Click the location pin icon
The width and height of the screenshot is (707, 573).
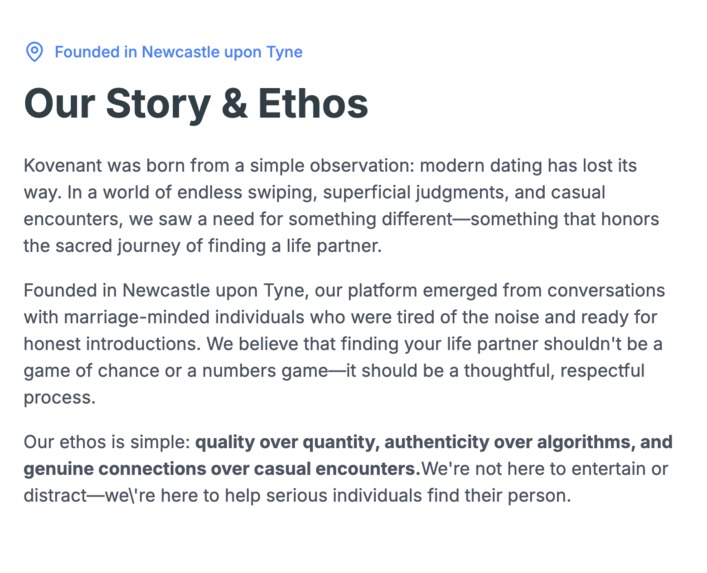[x=34, y=52]
